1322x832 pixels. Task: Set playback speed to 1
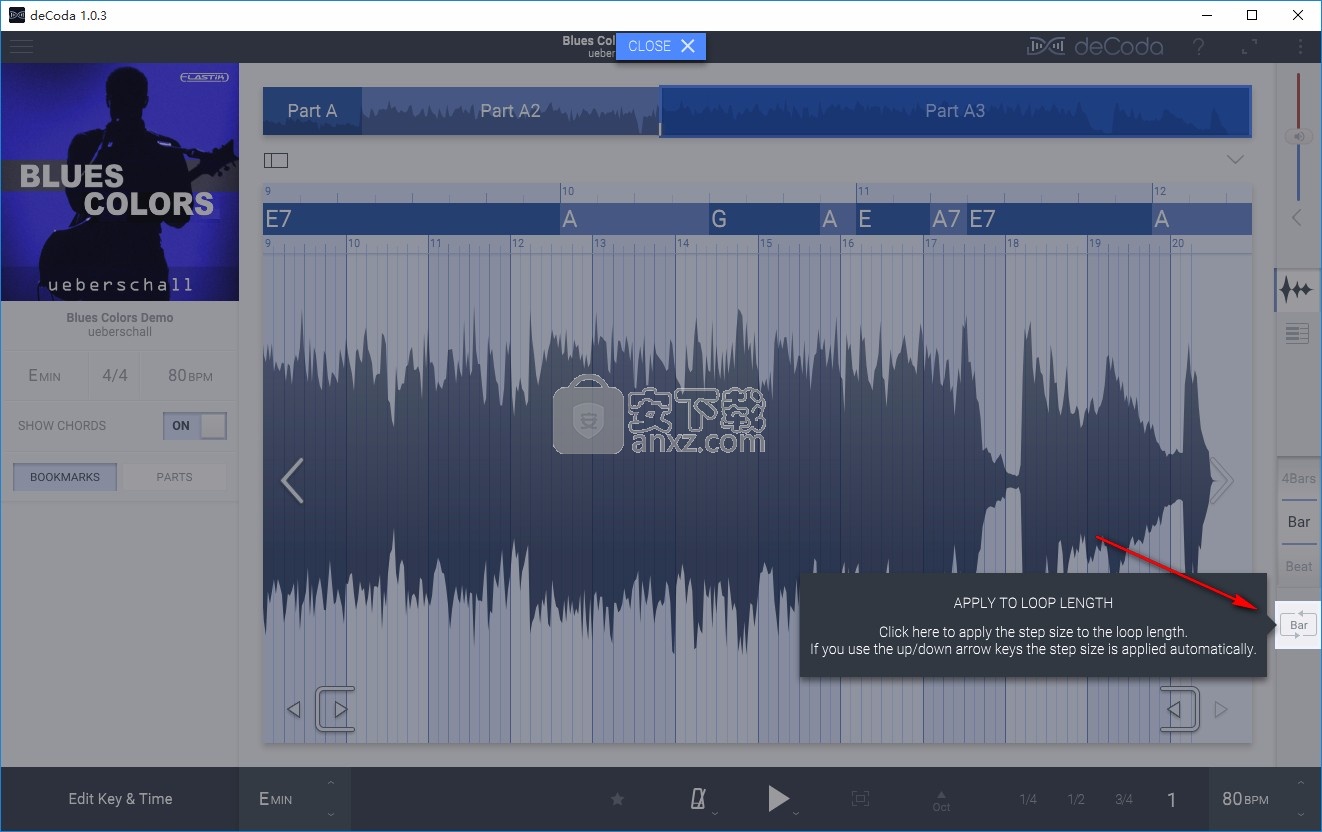point(1172,799)
